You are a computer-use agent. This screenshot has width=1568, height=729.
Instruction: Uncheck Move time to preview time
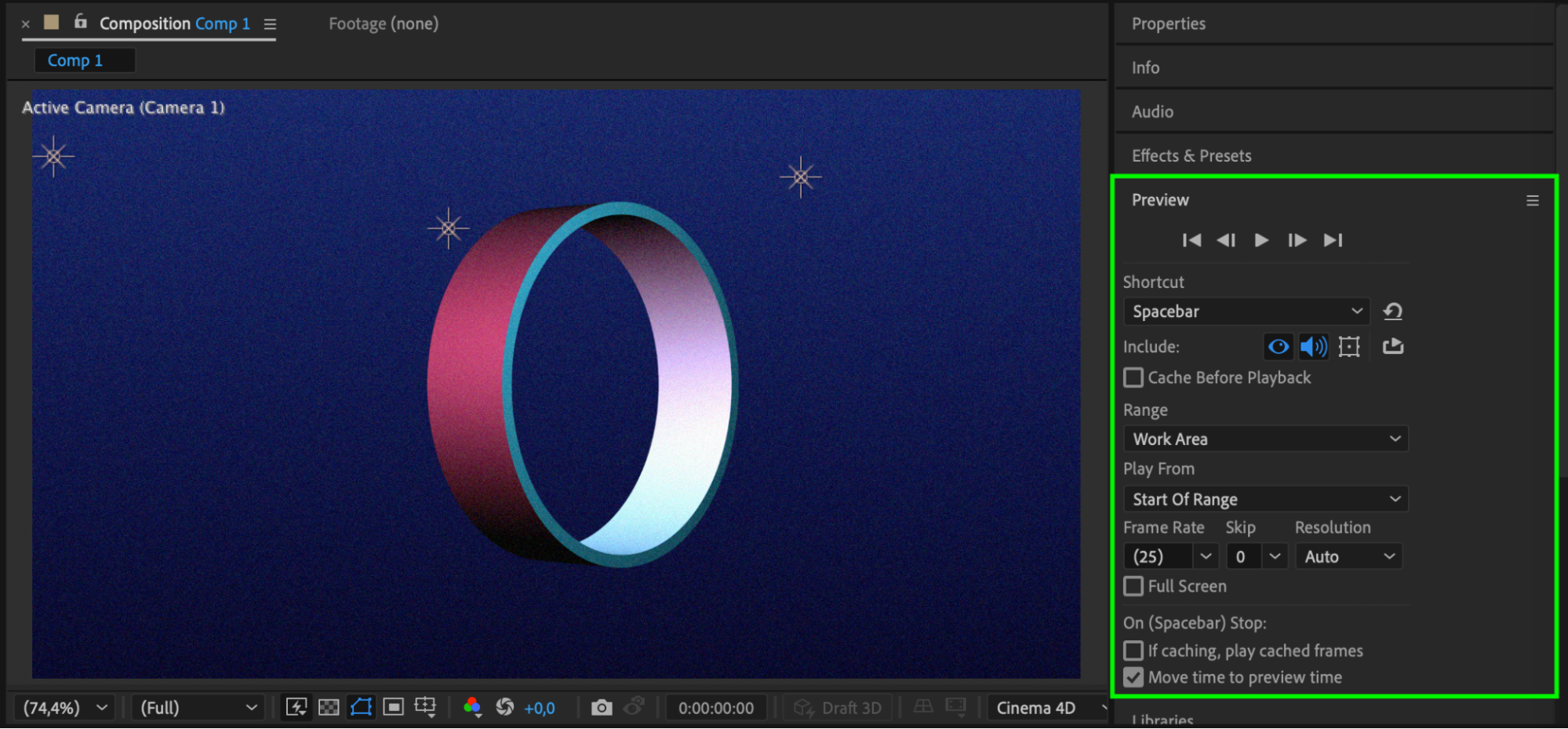(x=1133, y=677)
